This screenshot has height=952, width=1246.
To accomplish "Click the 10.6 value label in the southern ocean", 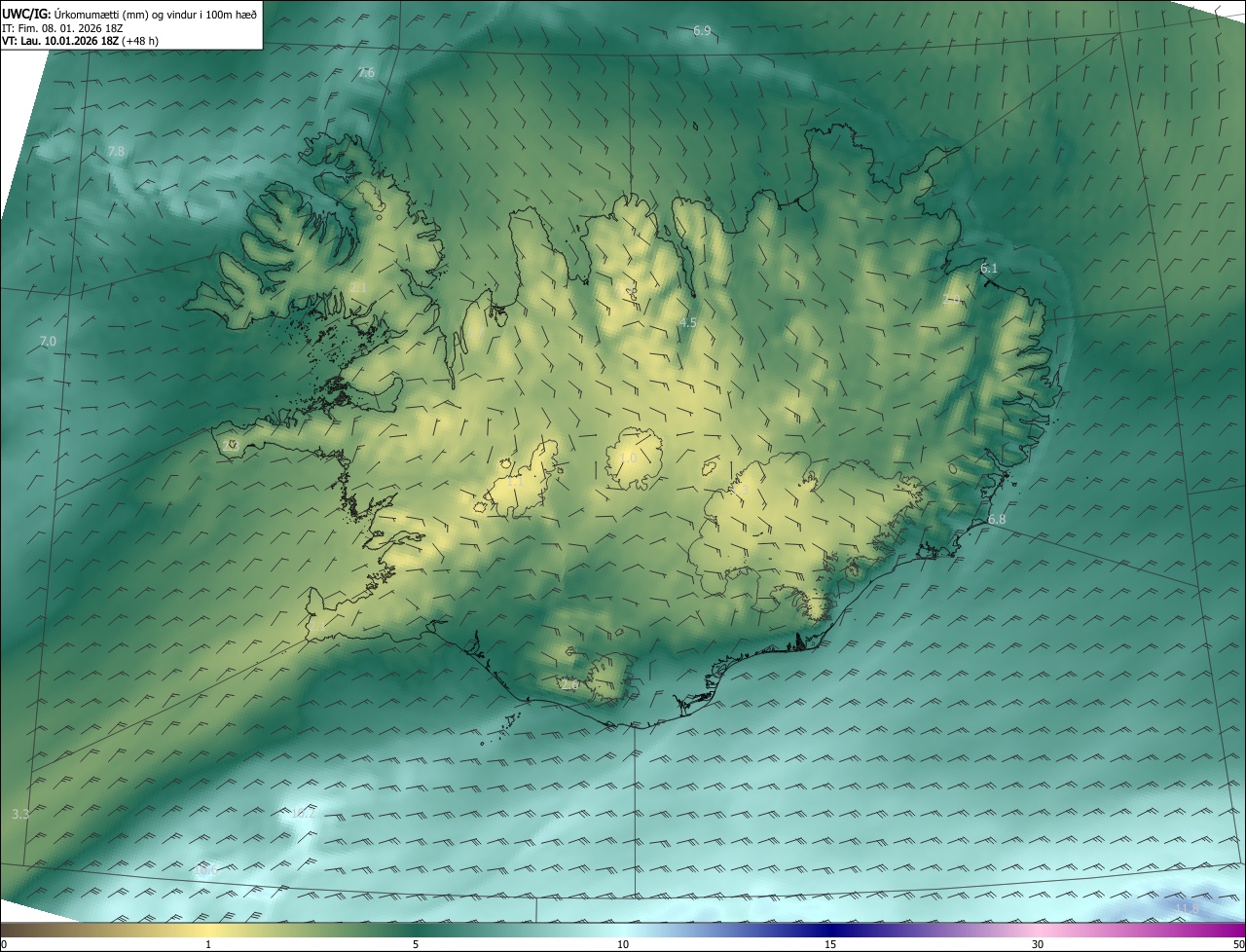I will coord(205,871).
